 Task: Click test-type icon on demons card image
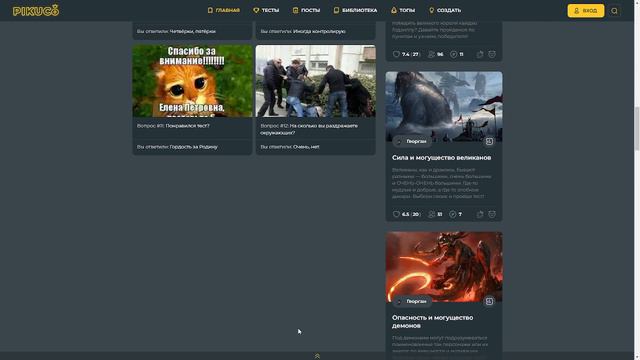(489, 301)
